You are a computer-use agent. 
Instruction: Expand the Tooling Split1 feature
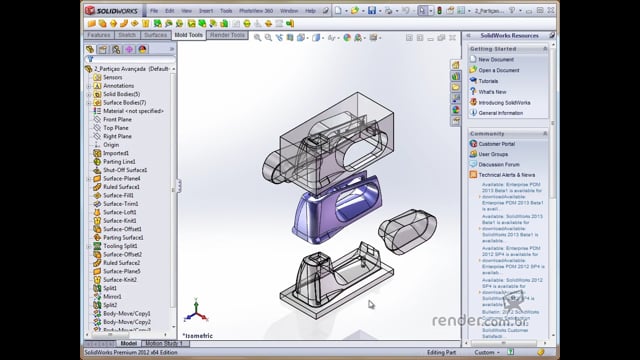tap(89, 246)
